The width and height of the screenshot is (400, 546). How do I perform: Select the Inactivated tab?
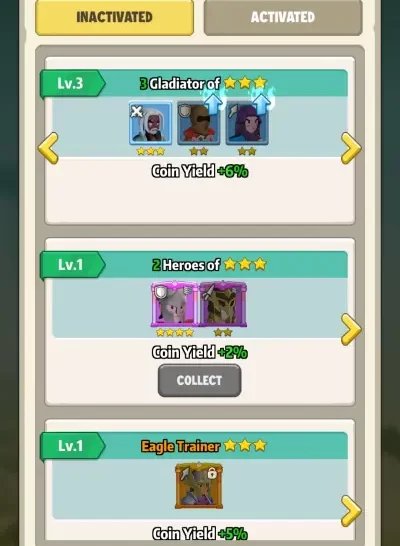(115, 17)
